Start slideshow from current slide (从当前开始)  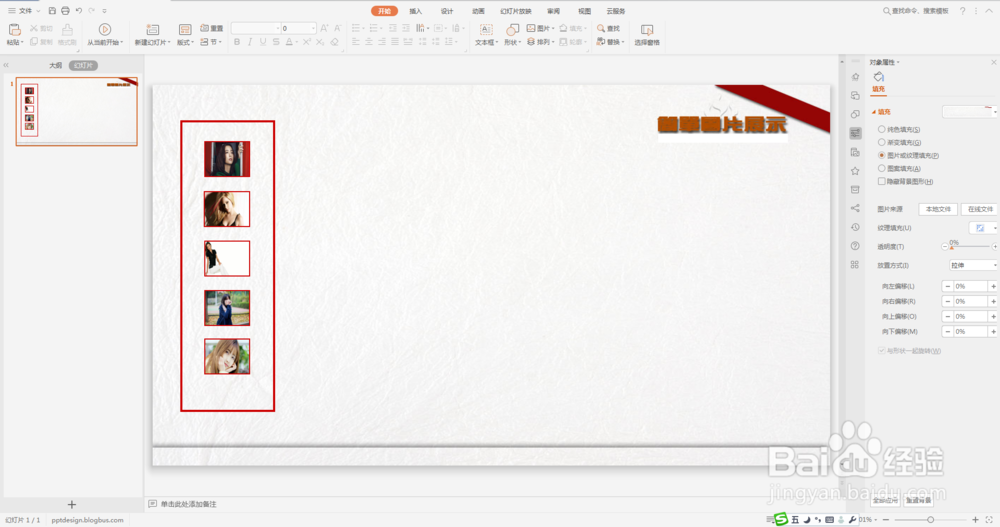pyautogui.click(x=105, y=30)
